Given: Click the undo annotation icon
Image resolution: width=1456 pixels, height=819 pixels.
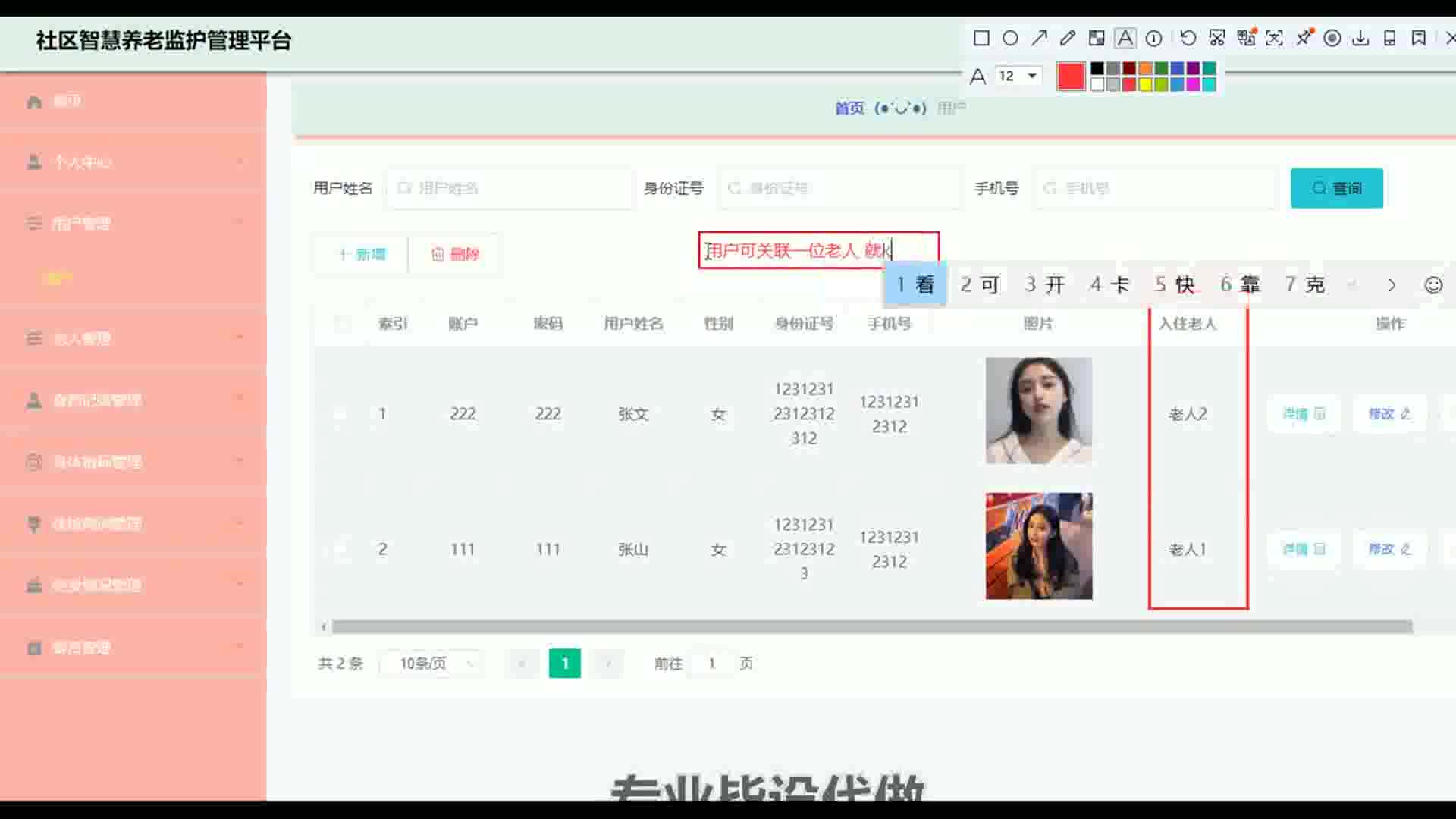Looking at the screenshot, I should (1188, 38).
